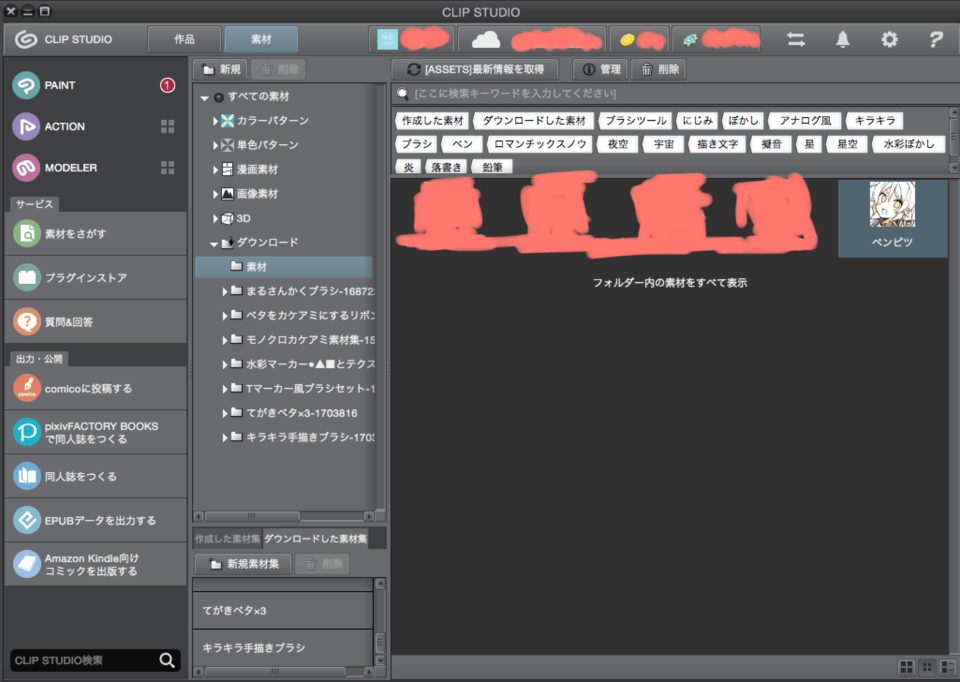Viewport: 960px width, 682px height.
Task: Select Tマーカー風ブラシセット folder row
Action: click(x=298, y=388)
